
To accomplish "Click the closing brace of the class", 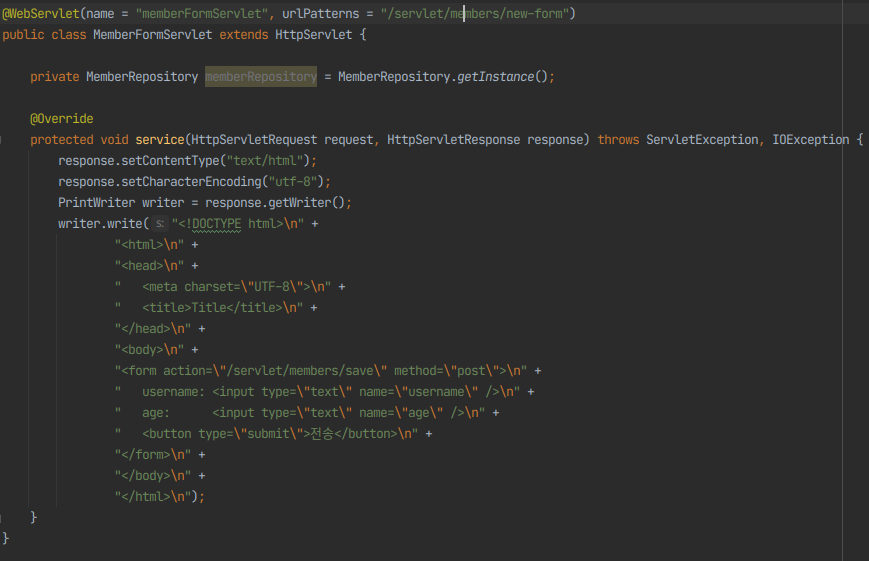I will 6,539.
